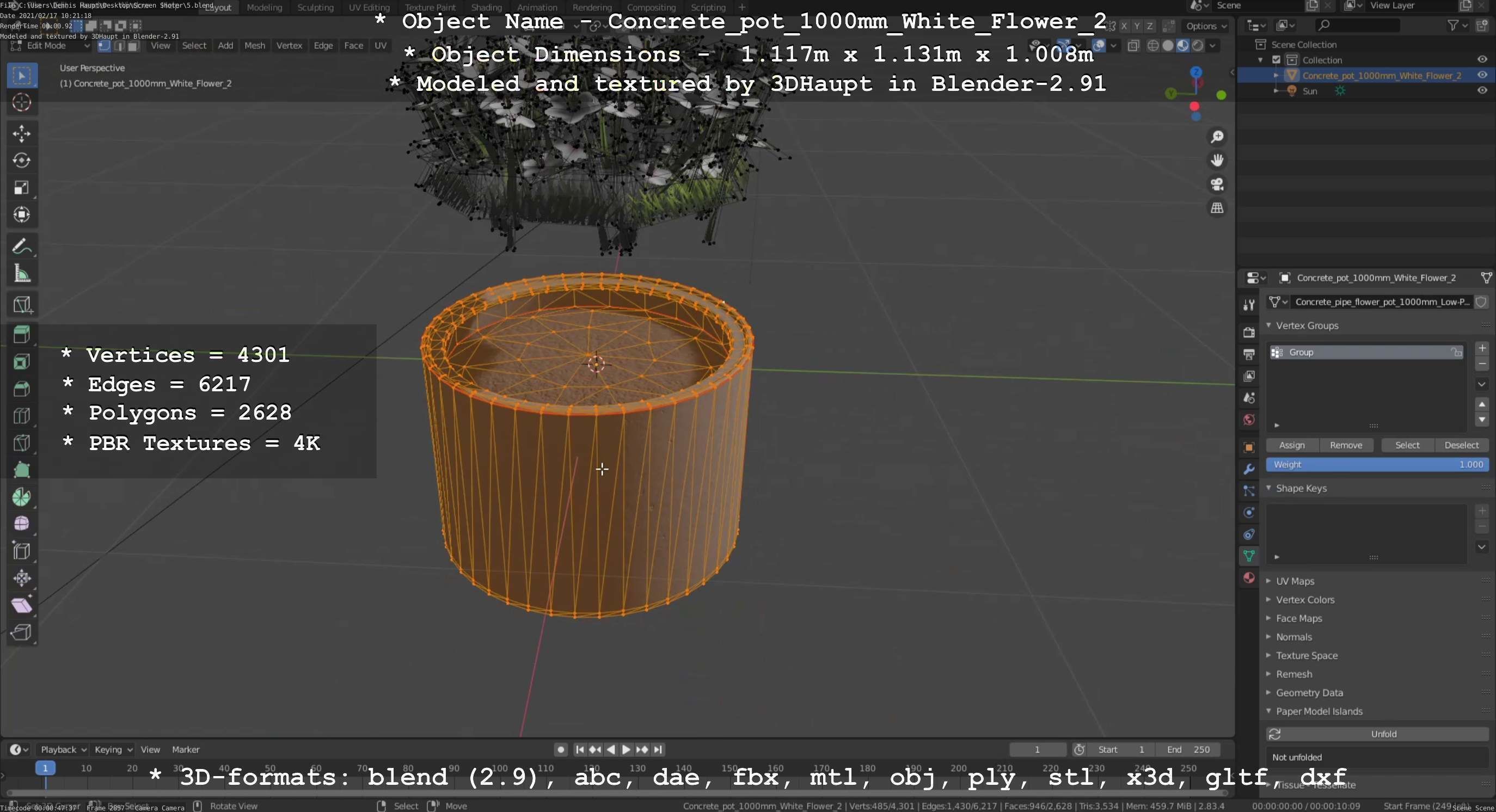Hide the Sun object in outliner
This screenshot has width=1496, height=812.
coord(1481,90)
